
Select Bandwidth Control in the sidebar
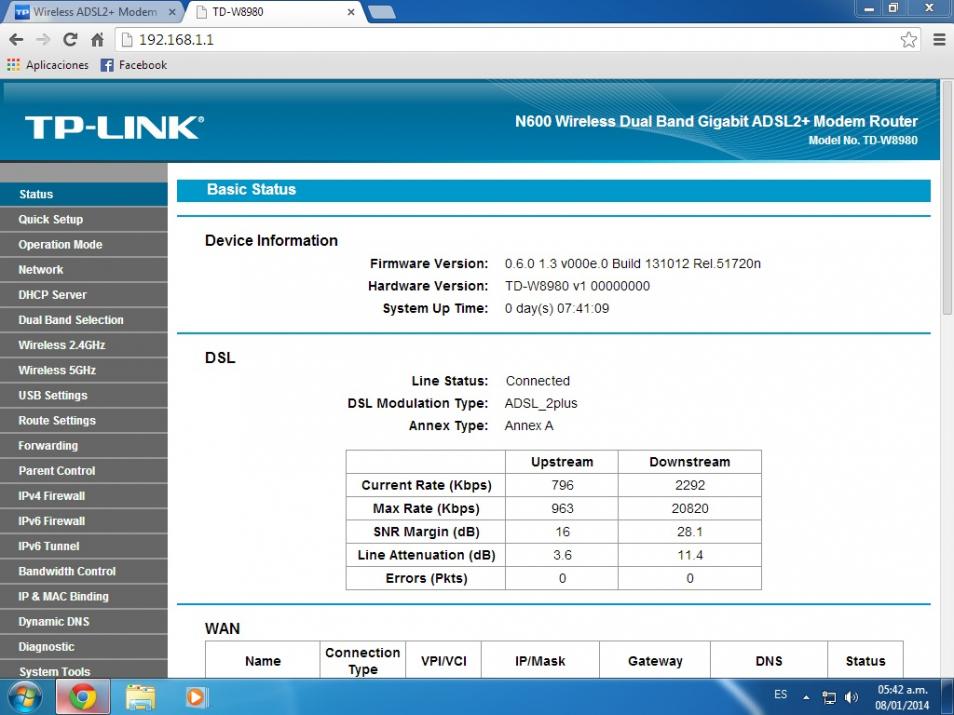coord(67,571)
